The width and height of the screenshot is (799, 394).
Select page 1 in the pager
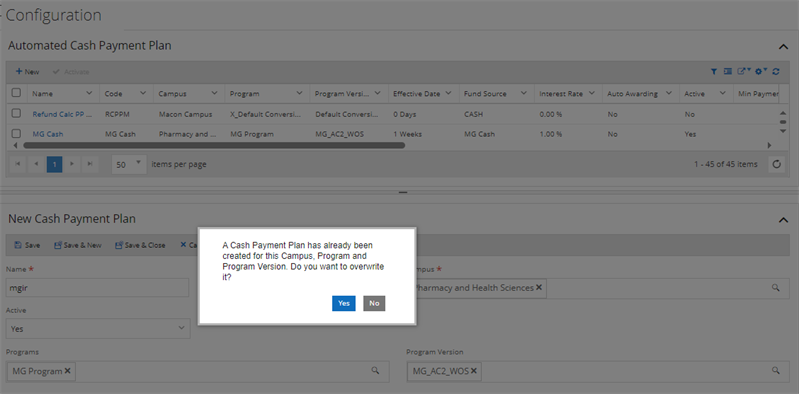point(55,164)
